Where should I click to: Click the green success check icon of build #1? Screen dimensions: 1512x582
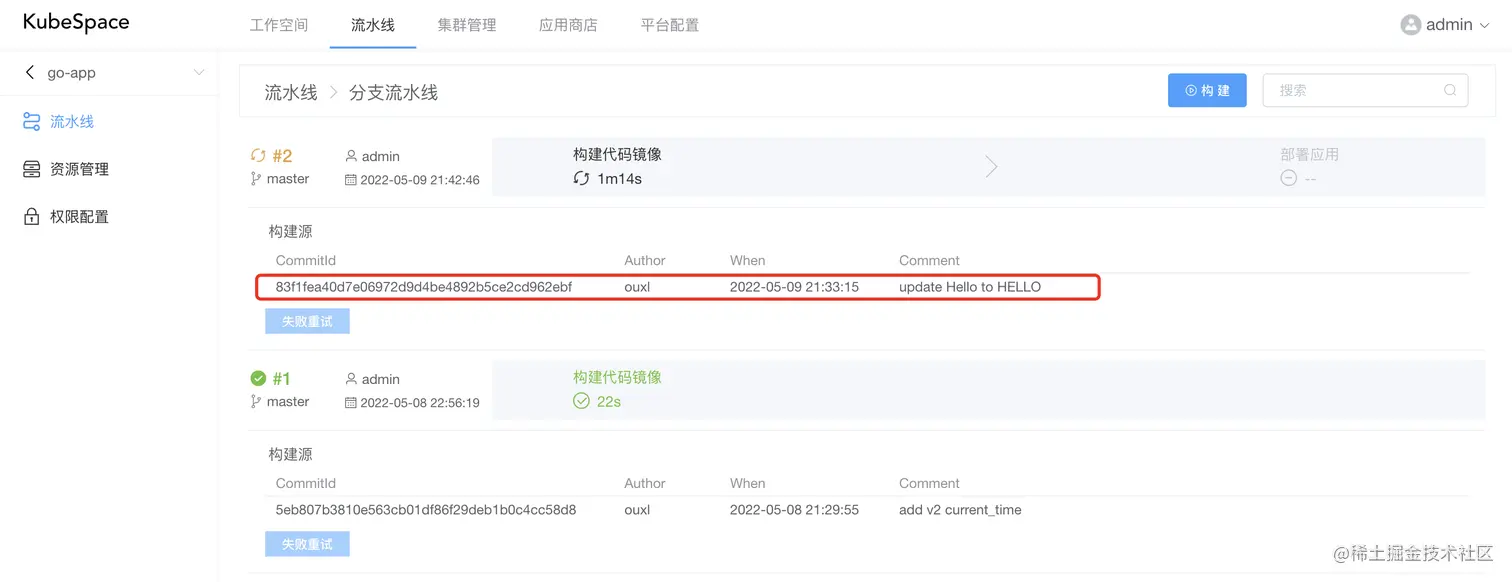(258, 378)
